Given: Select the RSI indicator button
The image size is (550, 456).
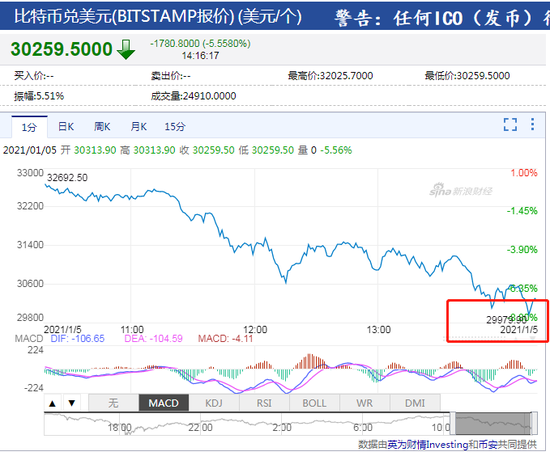Looking at the screenshot, I should coord(264,403).
